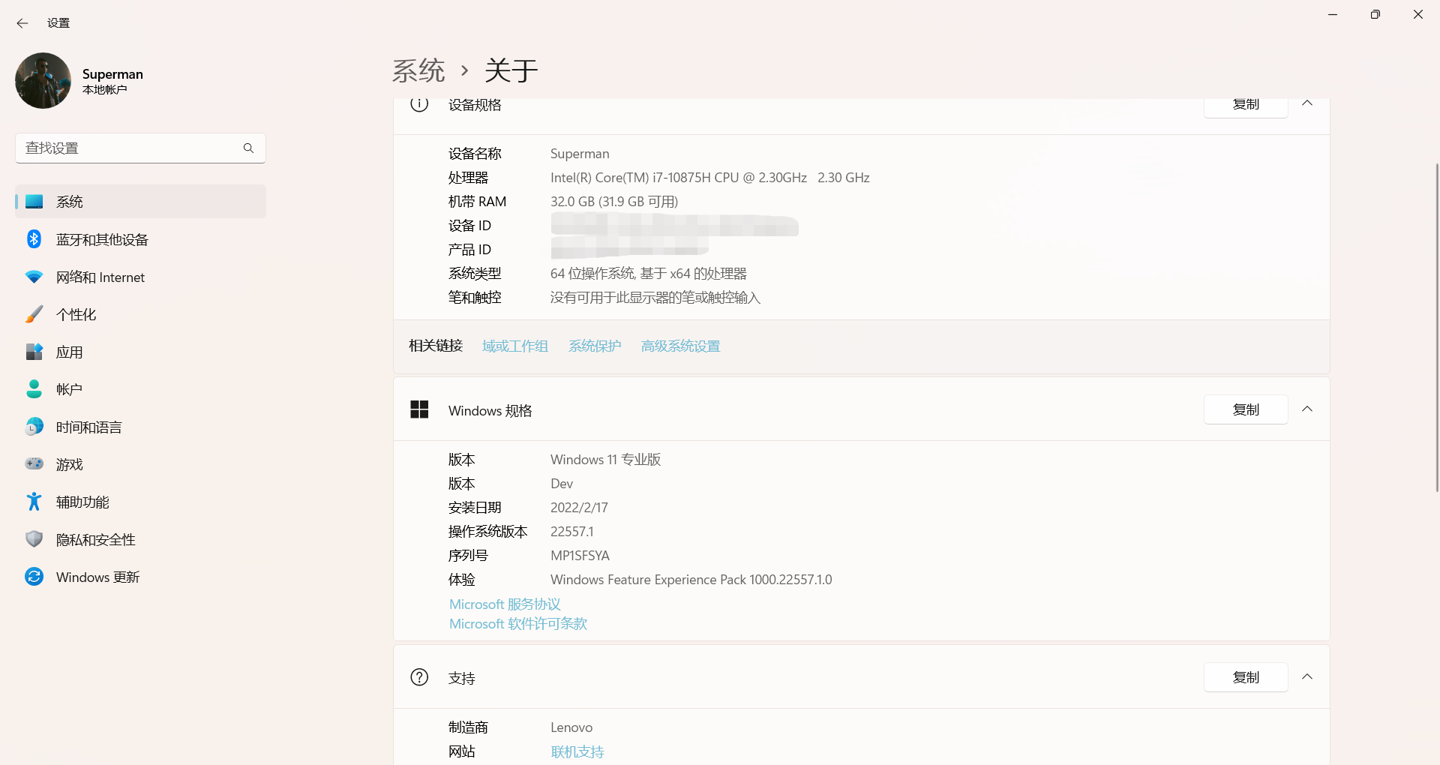The height and width of the screenshot is (765, 1440).
Task: Copy the device specifications with 复制
Action: (1246, 106)
